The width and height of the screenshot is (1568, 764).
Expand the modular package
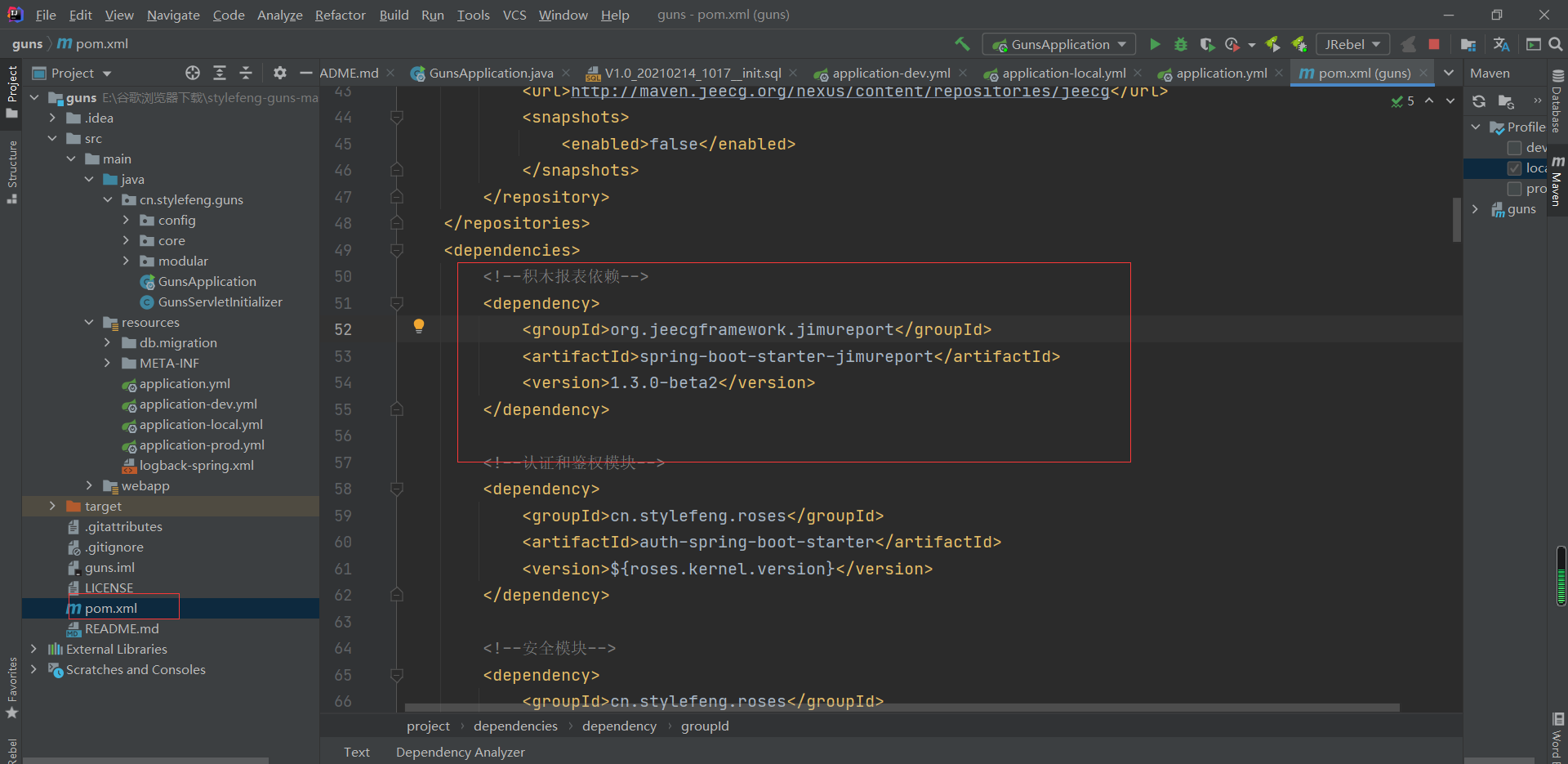(x=127, y=261)
